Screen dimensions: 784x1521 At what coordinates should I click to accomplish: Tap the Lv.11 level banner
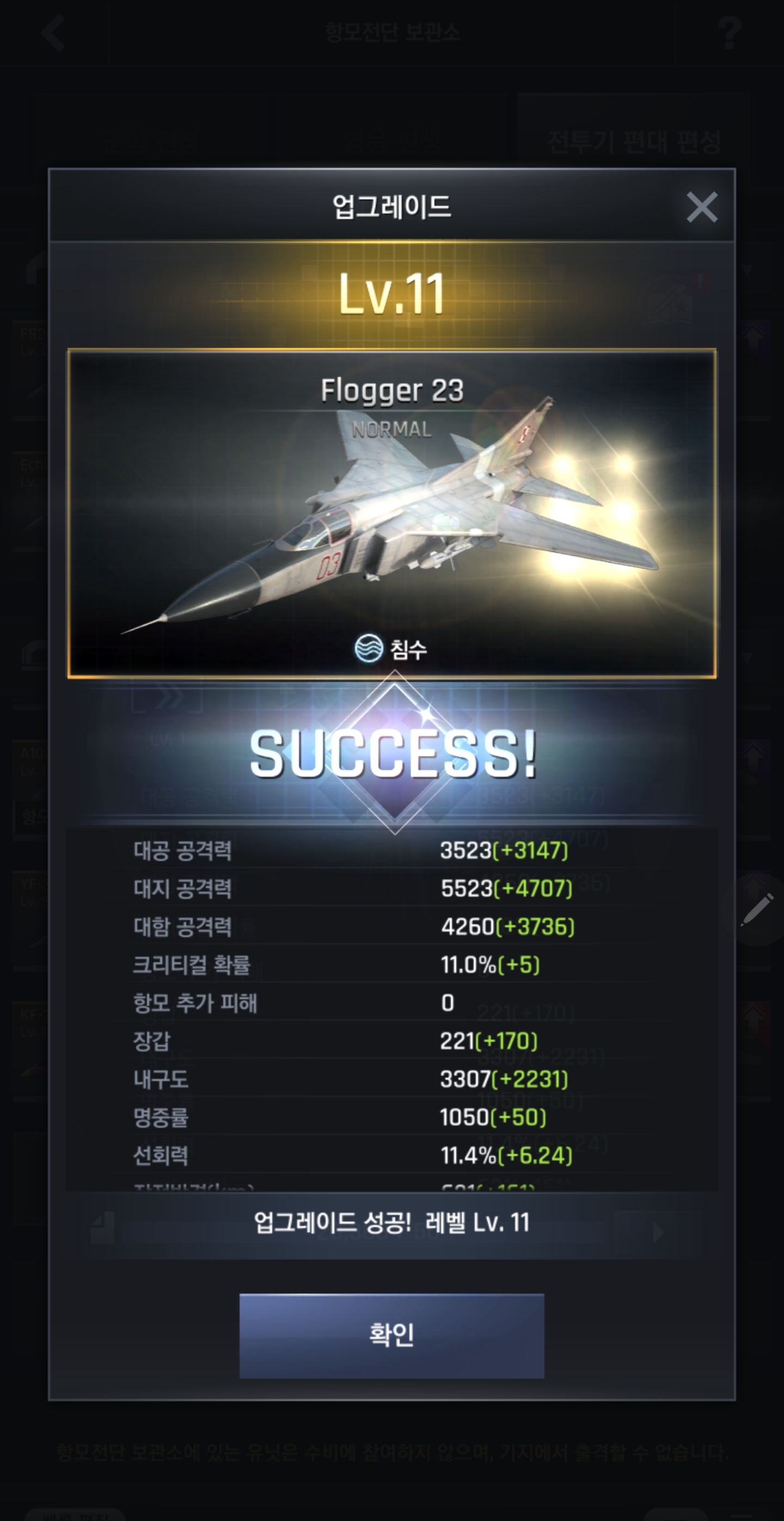391,294
